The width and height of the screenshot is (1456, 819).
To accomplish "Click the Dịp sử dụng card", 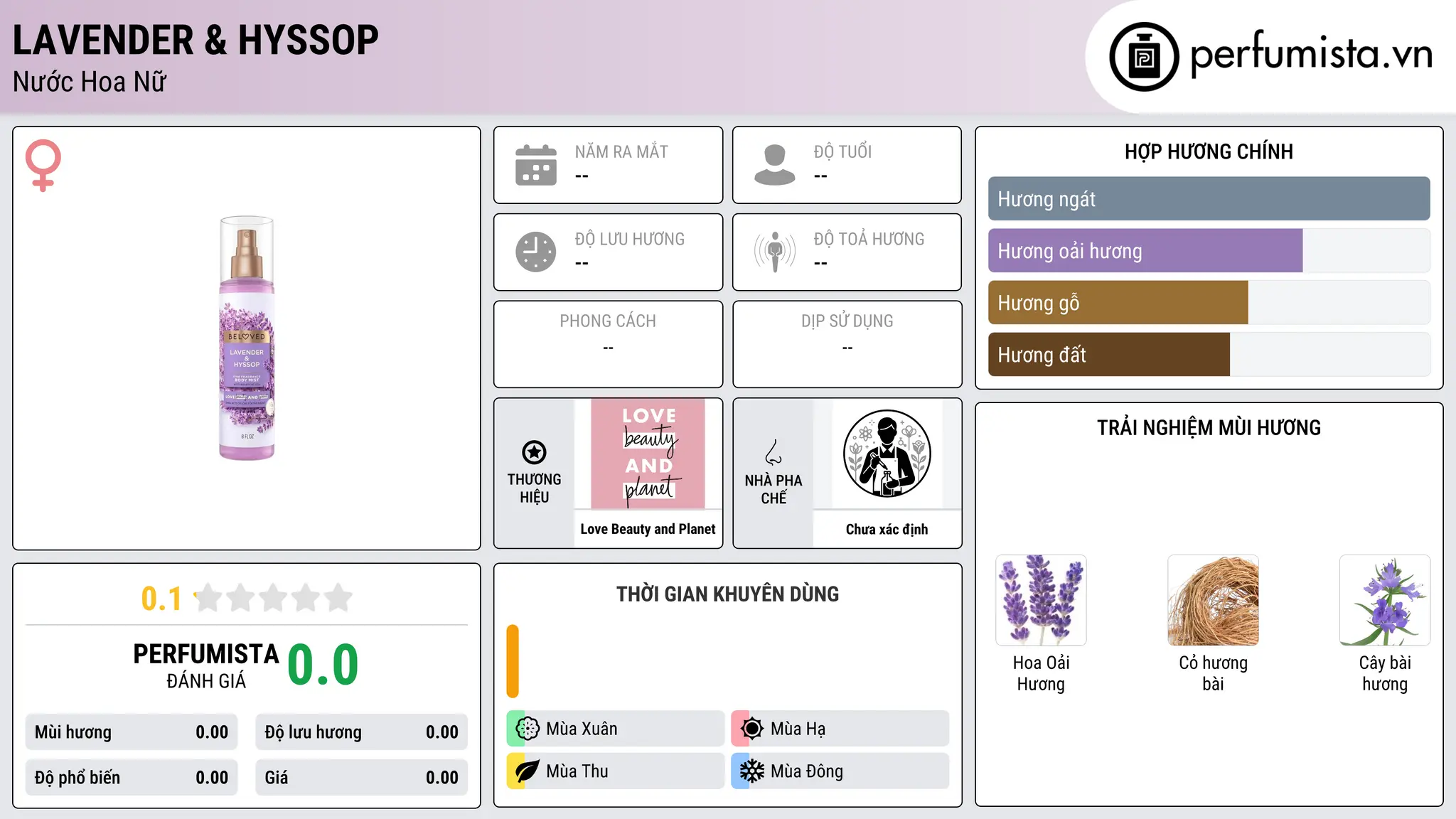I will [847, 344].
